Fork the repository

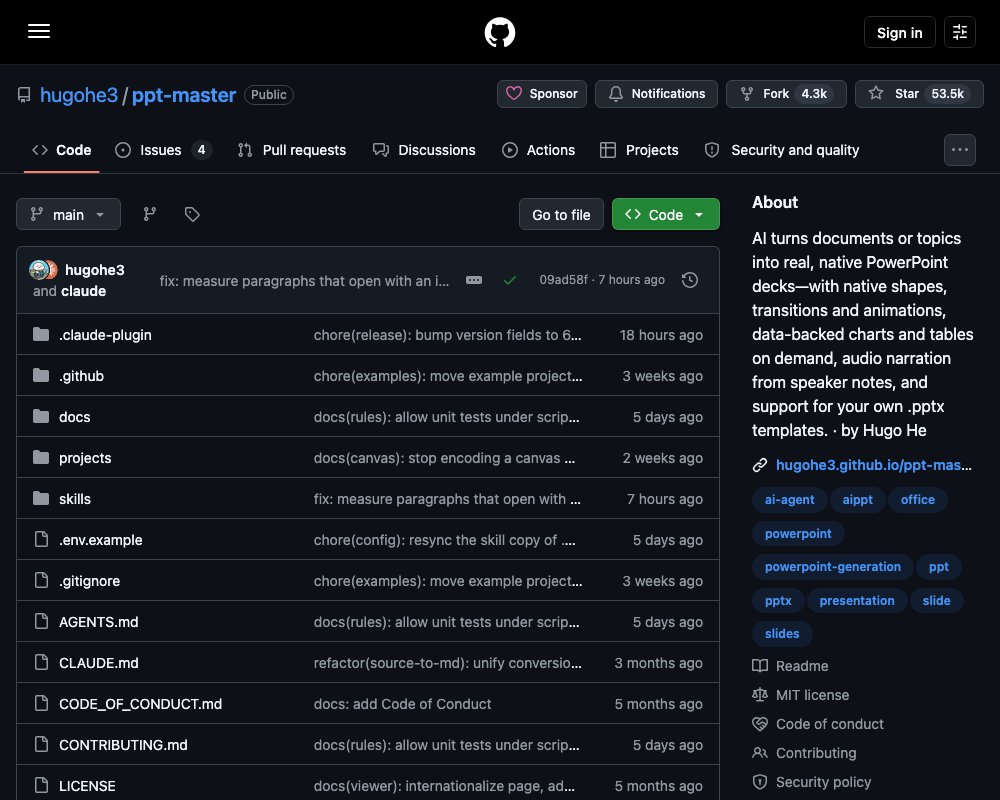(x=786, y=94)
